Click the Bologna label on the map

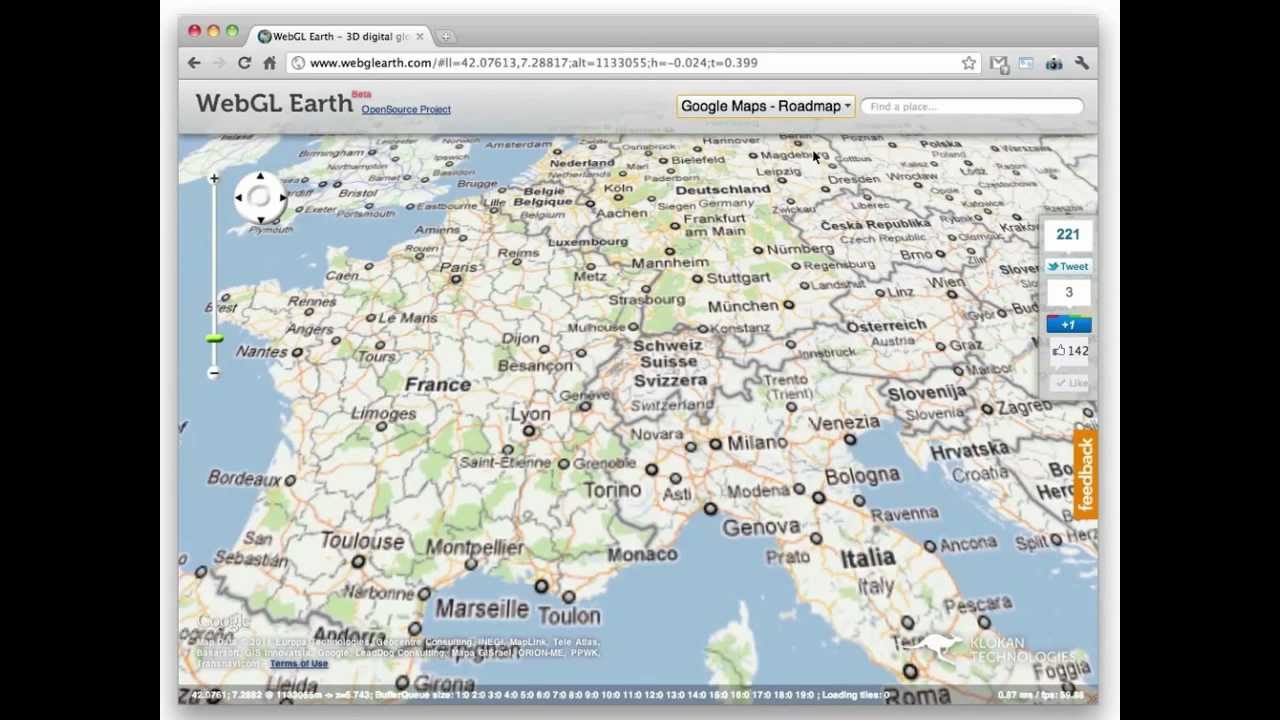(862, 475)
